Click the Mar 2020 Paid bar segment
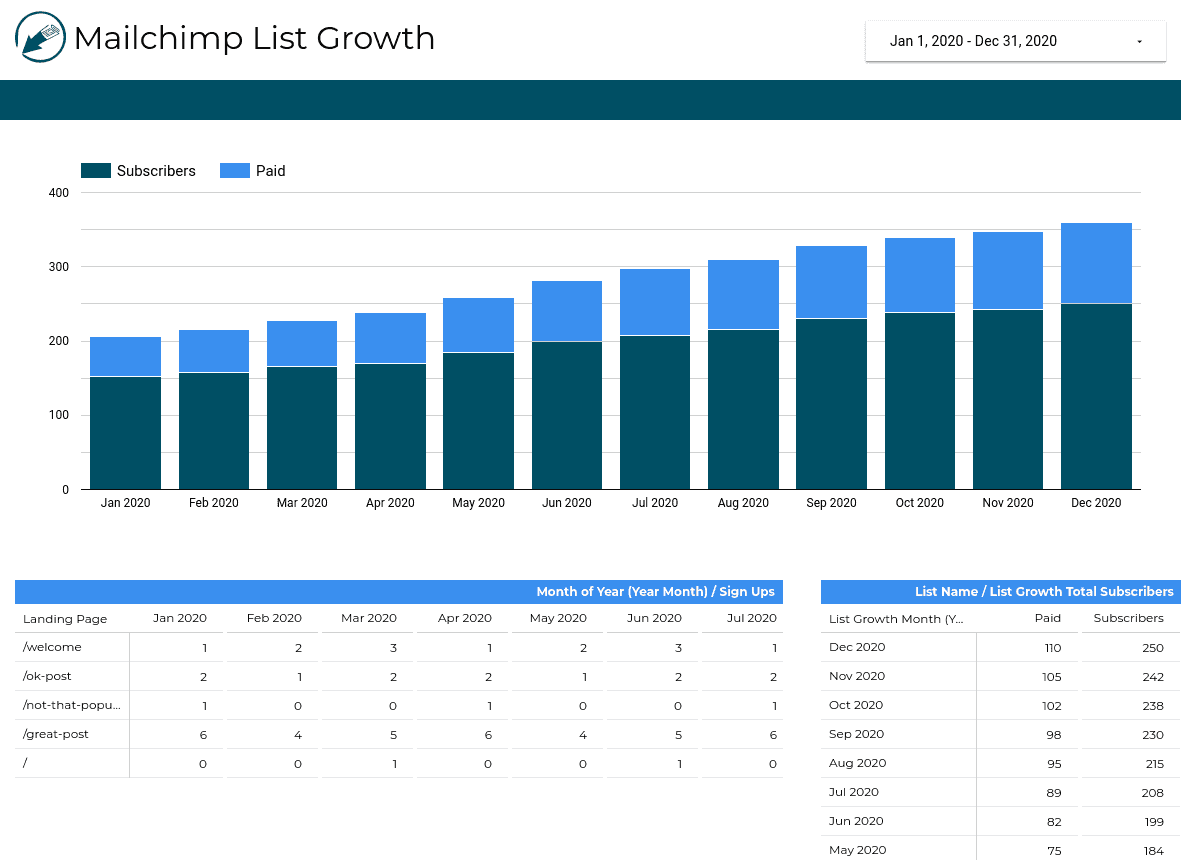This screenshot has width=1181, height=861. coord(301,344)
